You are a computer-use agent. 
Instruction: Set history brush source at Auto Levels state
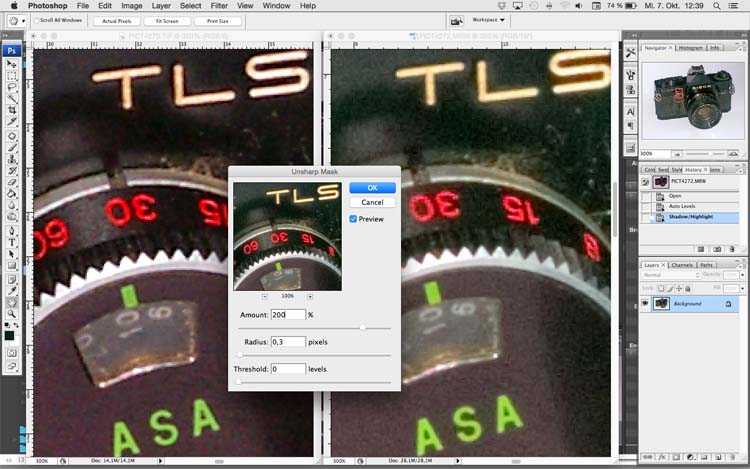click(646, 207)
